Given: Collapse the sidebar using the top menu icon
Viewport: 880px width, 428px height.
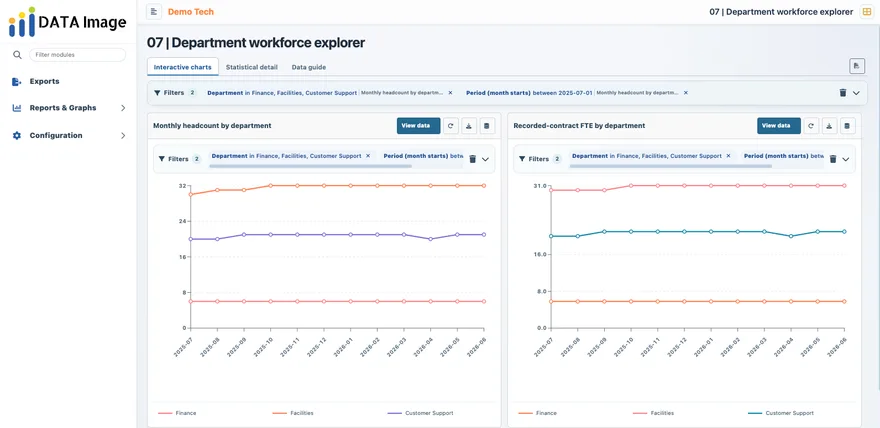Looking at the screenshot, I should click(x=154, y=11).
